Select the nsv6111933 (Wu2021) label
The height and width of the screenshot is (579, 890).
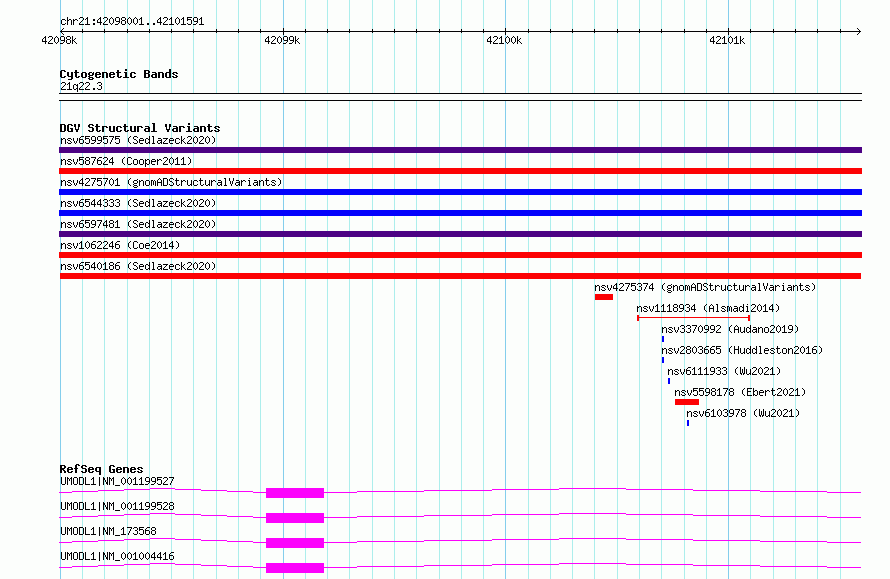point(724,371)
